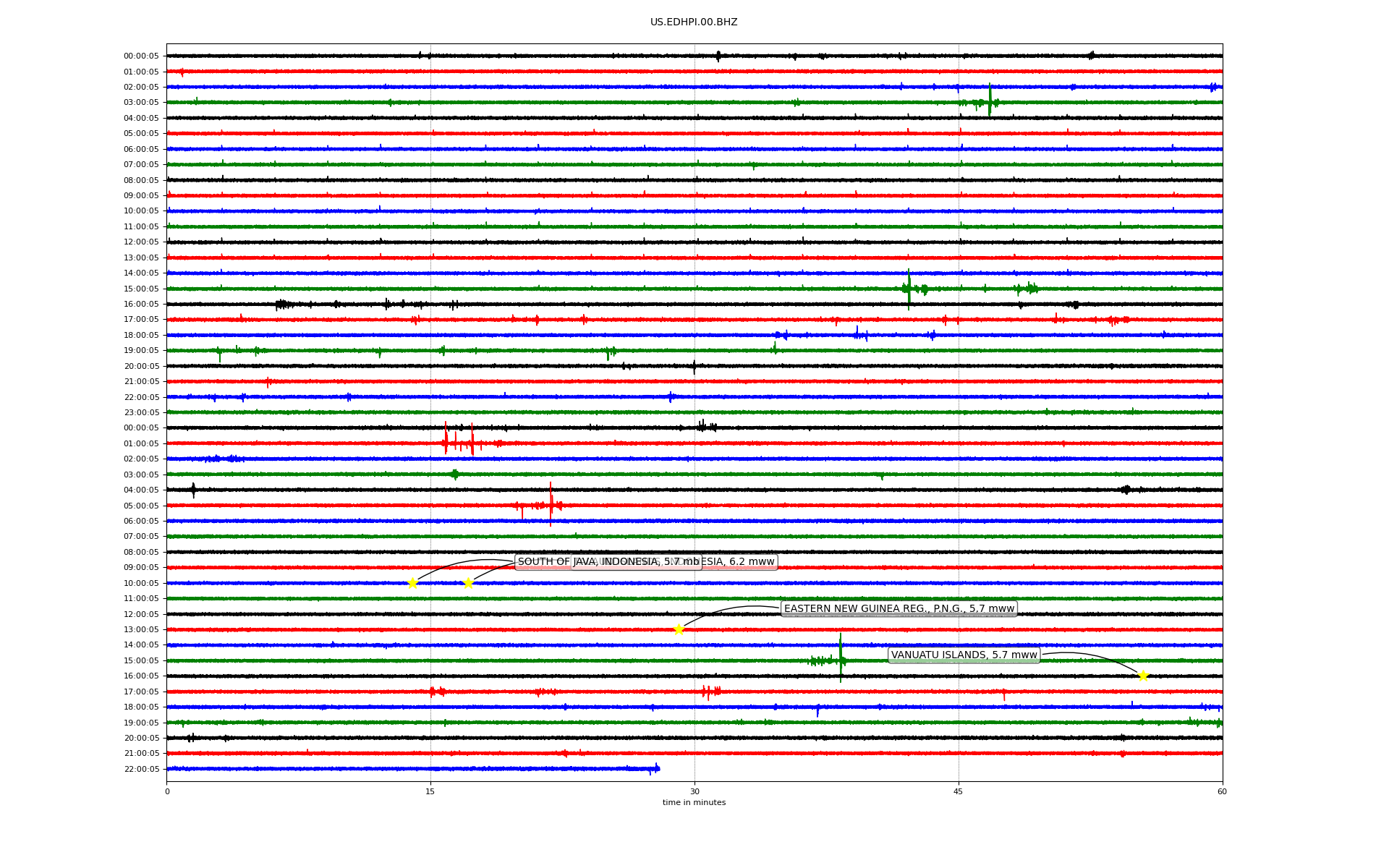Click the VANUATU ISLANDS, 5.7 mww annotation
The width and height of the screenshot is (1389, 868).
pos(964,655)
